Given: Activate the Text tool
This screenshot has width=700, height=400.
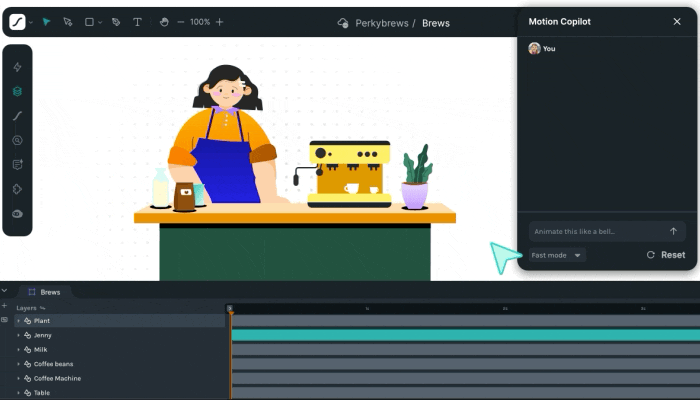Looking at the screenshot, I should [x=137, y=22].
